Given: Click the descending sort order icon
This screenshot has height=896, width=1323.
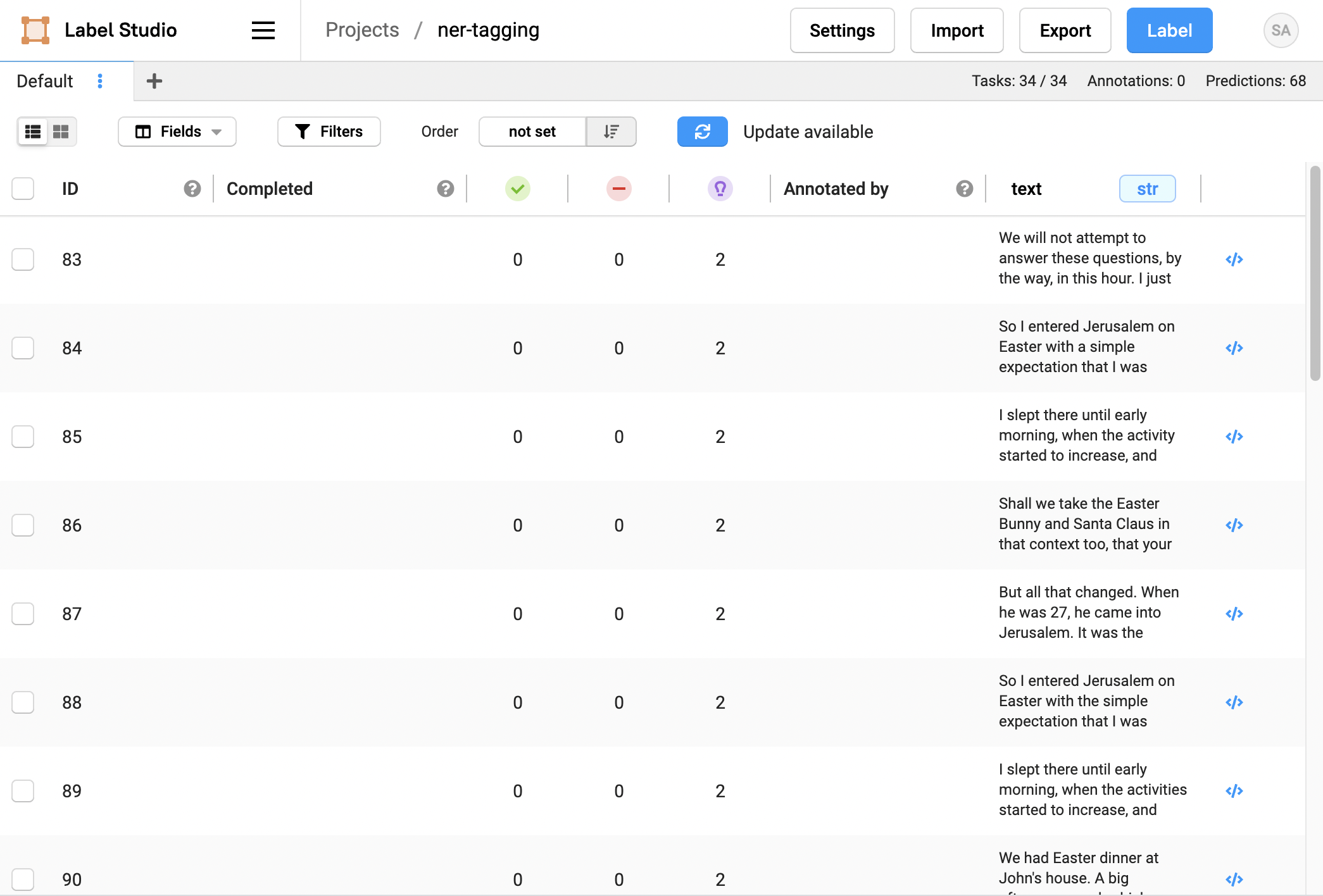Looking at the screenshot, I should coord(610,132).
